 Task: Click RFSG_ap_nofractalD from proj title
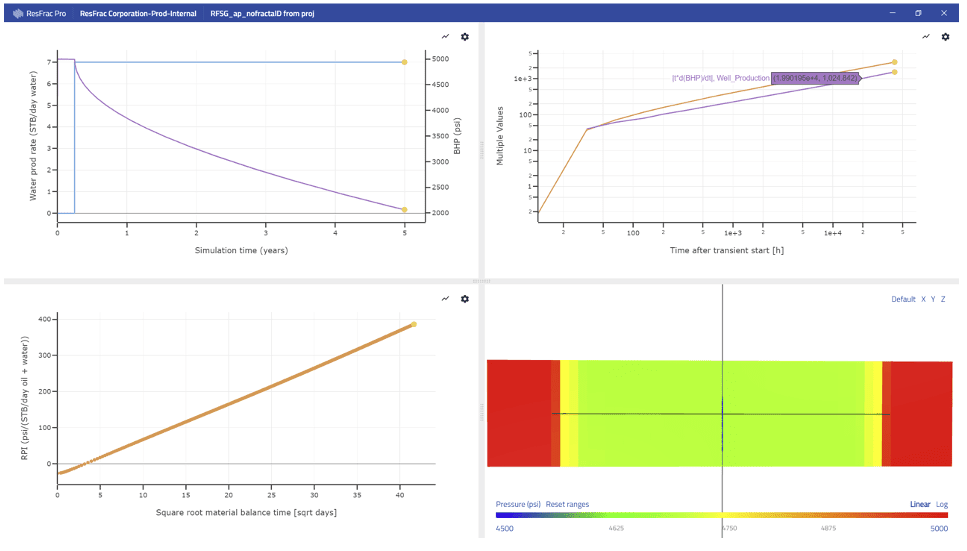click(262, 13)
